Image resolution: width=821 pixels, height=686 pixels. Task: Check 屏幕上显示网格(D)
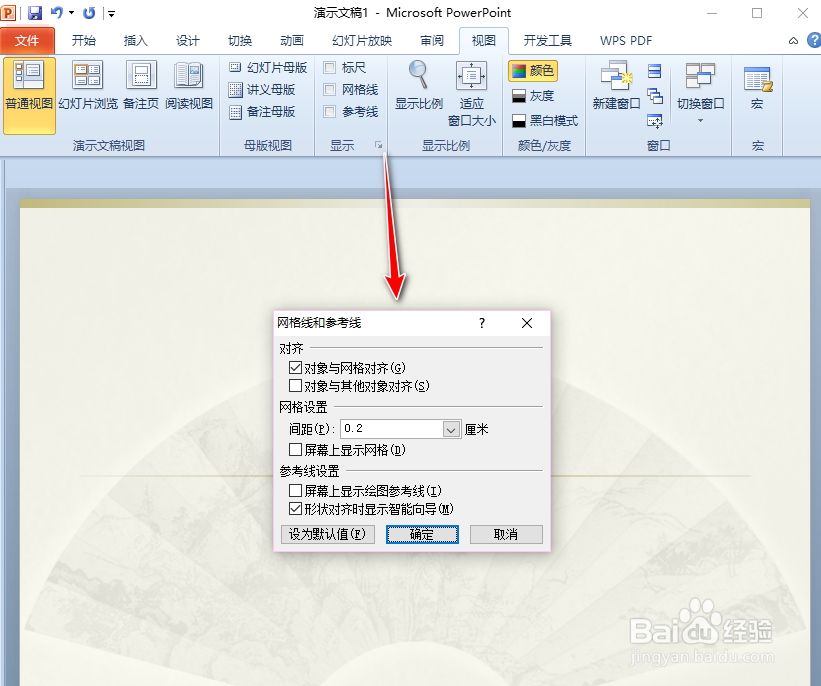(295, 449)
